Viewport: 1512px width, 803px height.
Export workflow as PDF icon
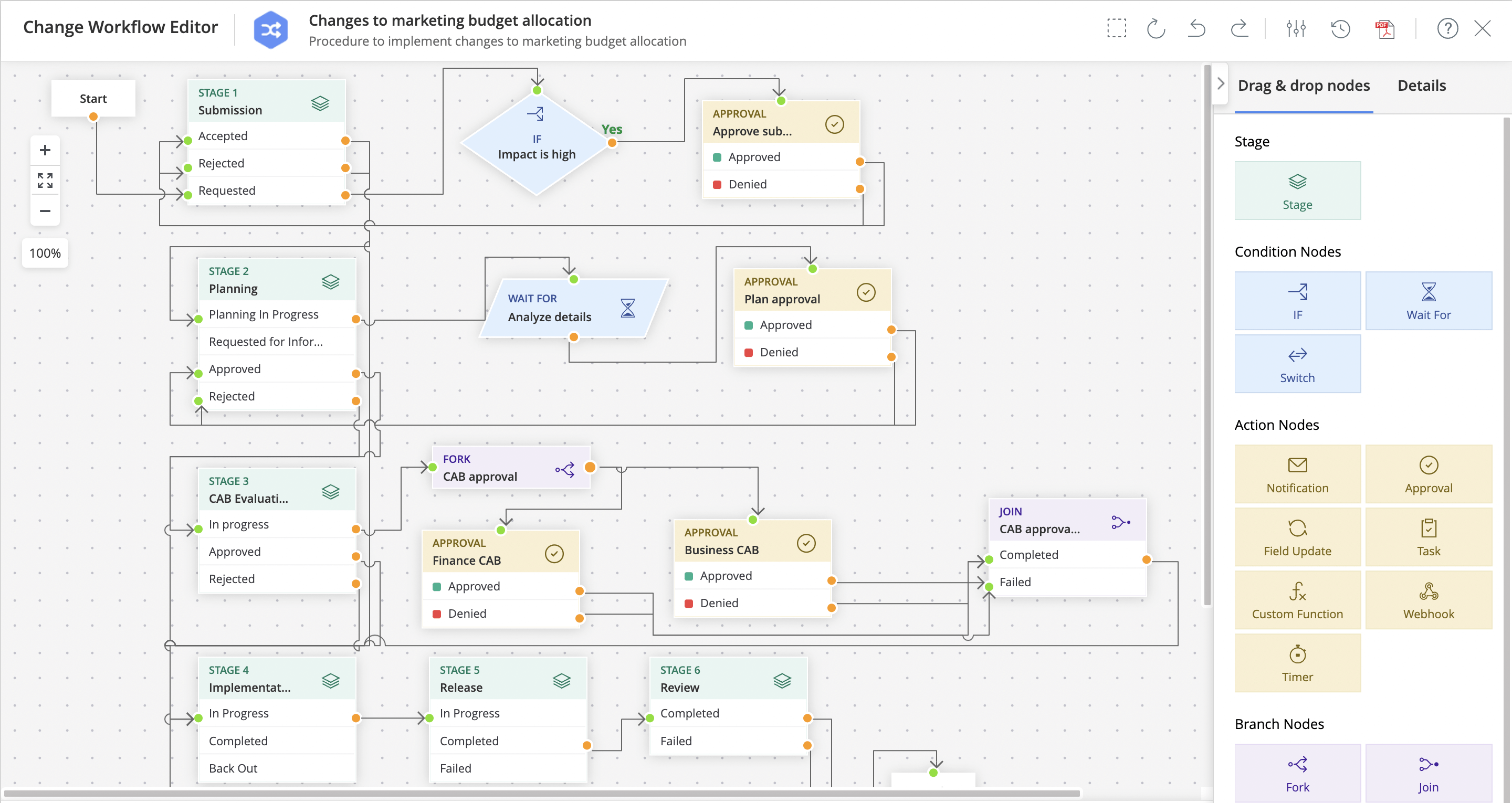1384,28
